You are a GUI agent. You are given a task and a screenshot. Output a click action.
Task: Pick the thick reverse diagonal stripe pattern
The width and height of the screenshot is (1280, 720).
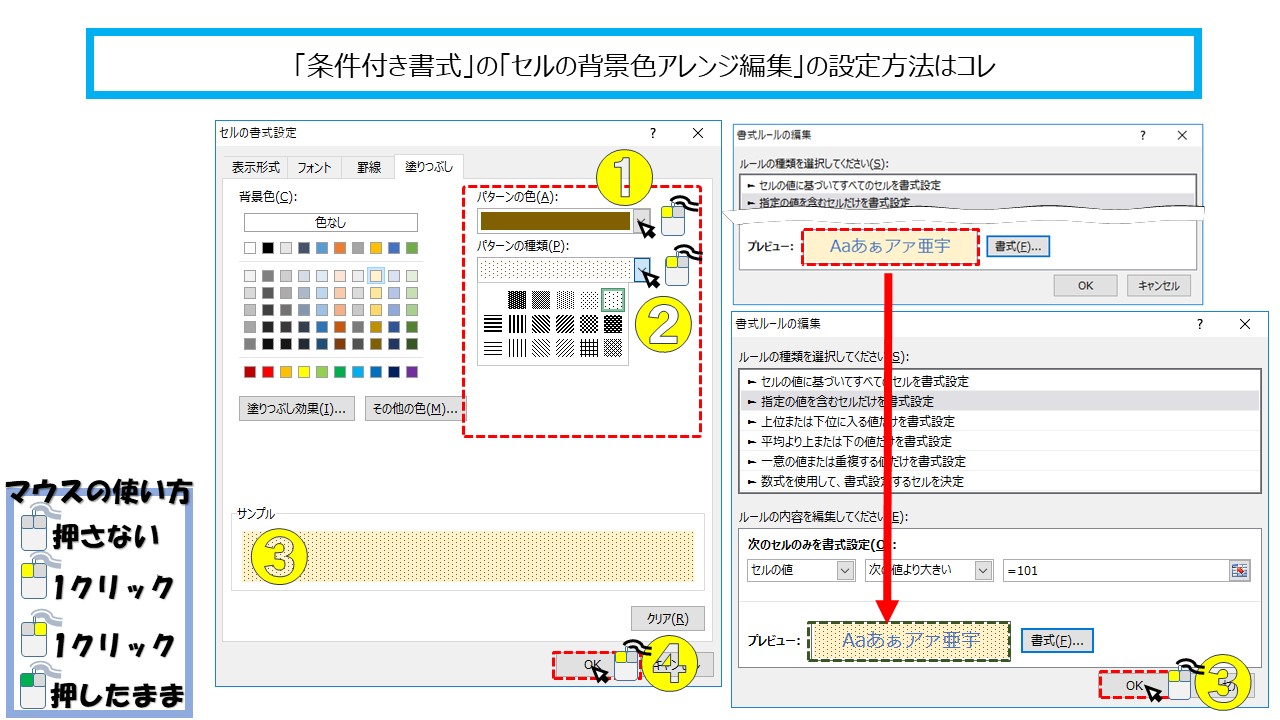click(x=541, y=324)
